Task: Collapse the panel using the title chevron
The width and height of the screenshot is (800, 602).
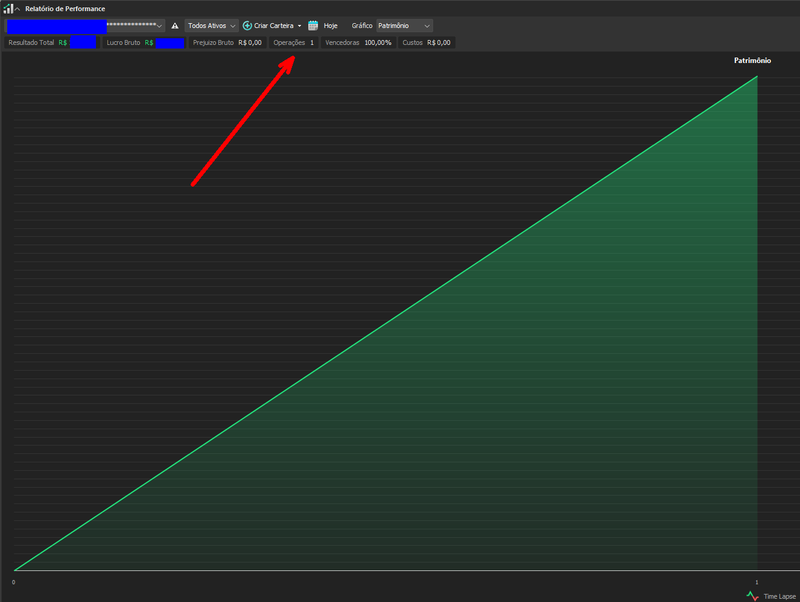Action: coord(17,8)
